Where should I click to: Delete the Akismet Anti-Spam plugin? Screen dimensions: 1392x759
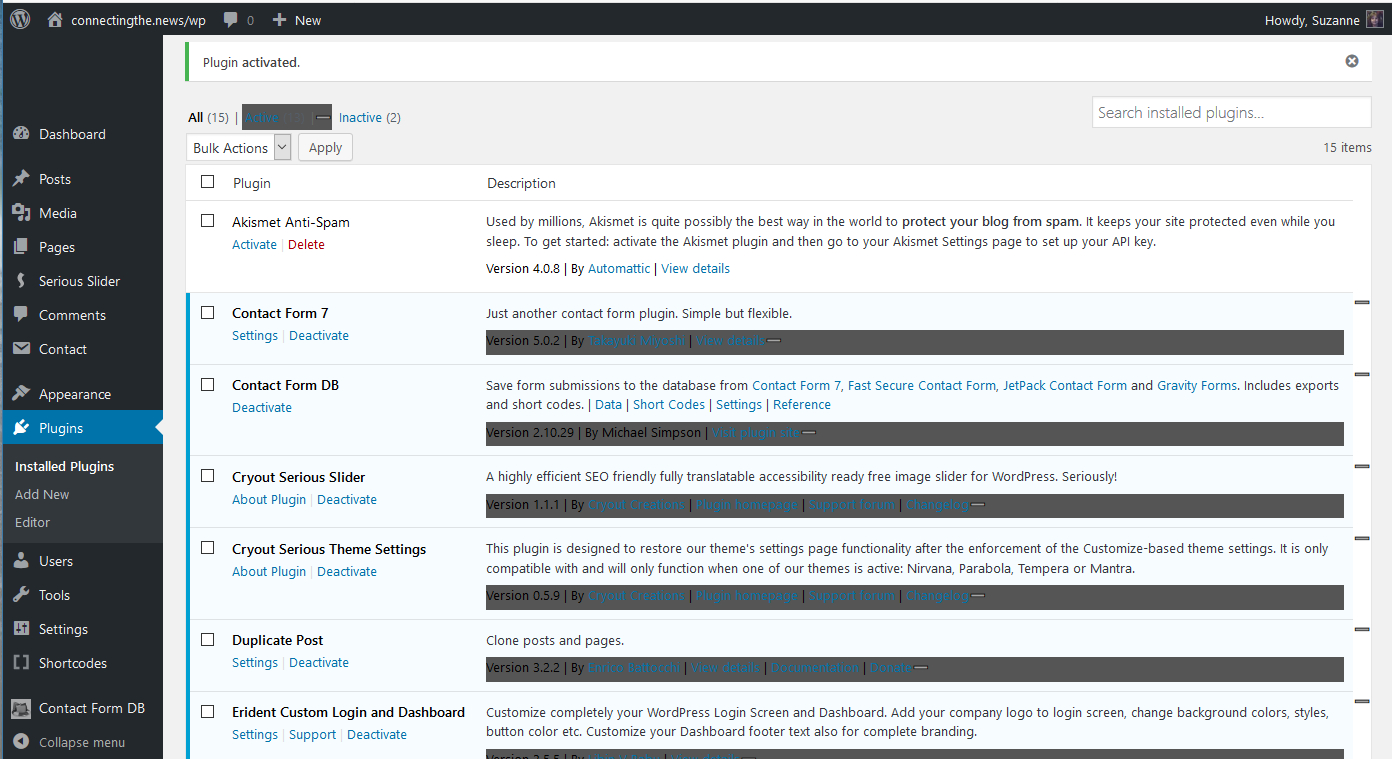click(x=306, y=244)
